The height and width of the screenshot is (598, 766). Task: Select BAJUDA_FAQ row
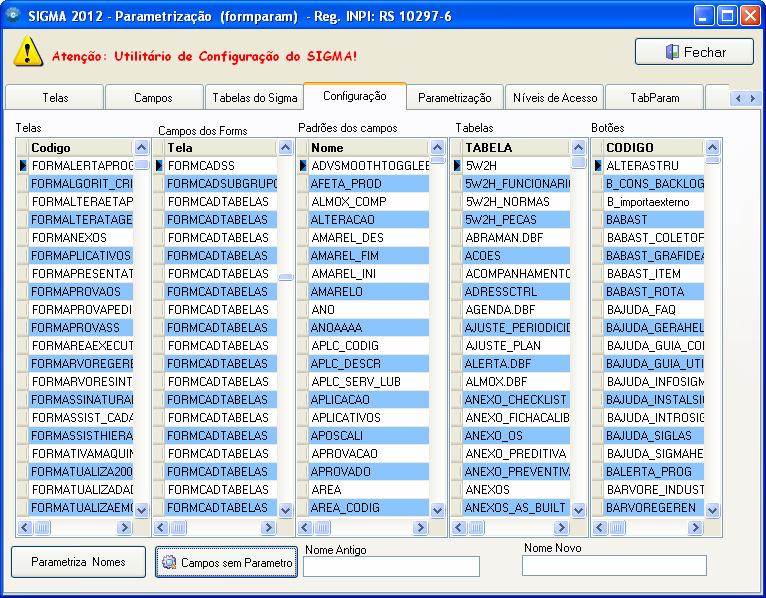tap(654, 310)
